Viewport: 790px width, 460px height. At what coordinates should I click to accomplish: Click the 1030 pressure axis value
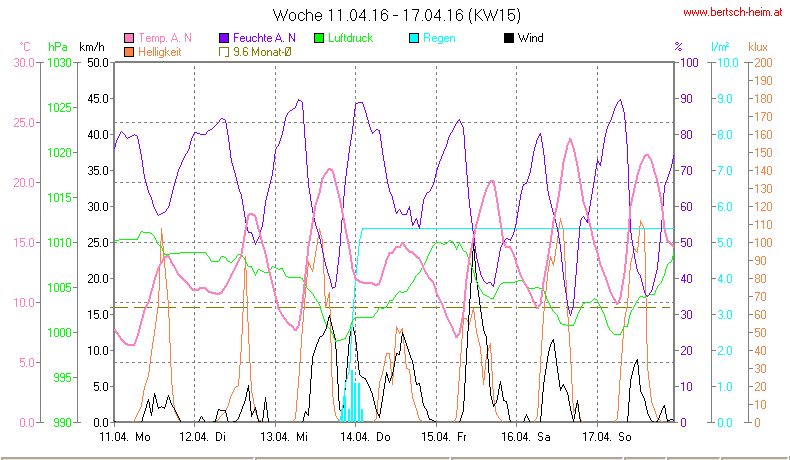click(60, 63)
